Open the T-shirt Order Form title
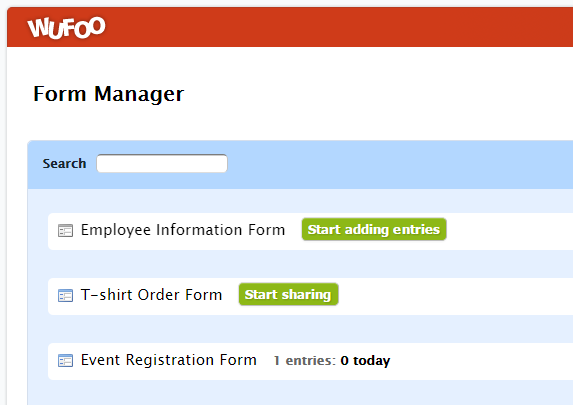The image size is (573, 405). (151, 295)
